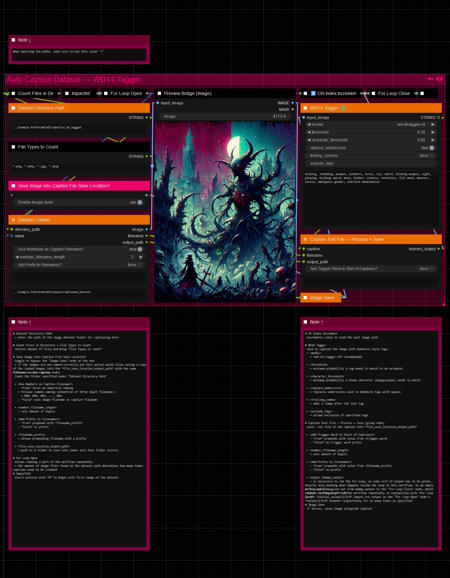Expand the collapsed For Loop Close node
Viewport: 450px width, 578px height.
click(373, 94)
